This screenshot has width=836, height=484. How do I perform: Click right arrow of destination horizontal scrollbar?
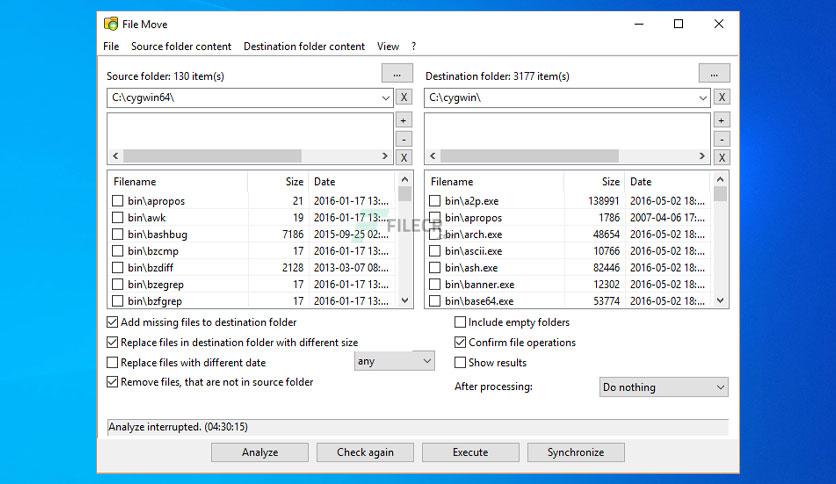tap(702, 156)
